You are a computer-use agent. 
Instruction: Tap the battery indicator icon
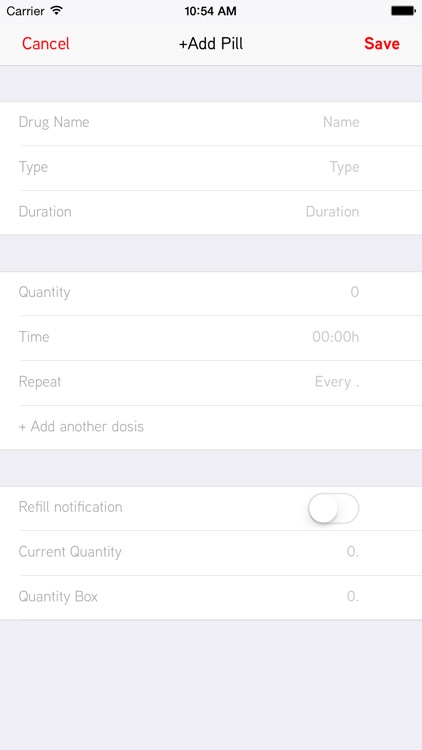click(x=403, y=11)
